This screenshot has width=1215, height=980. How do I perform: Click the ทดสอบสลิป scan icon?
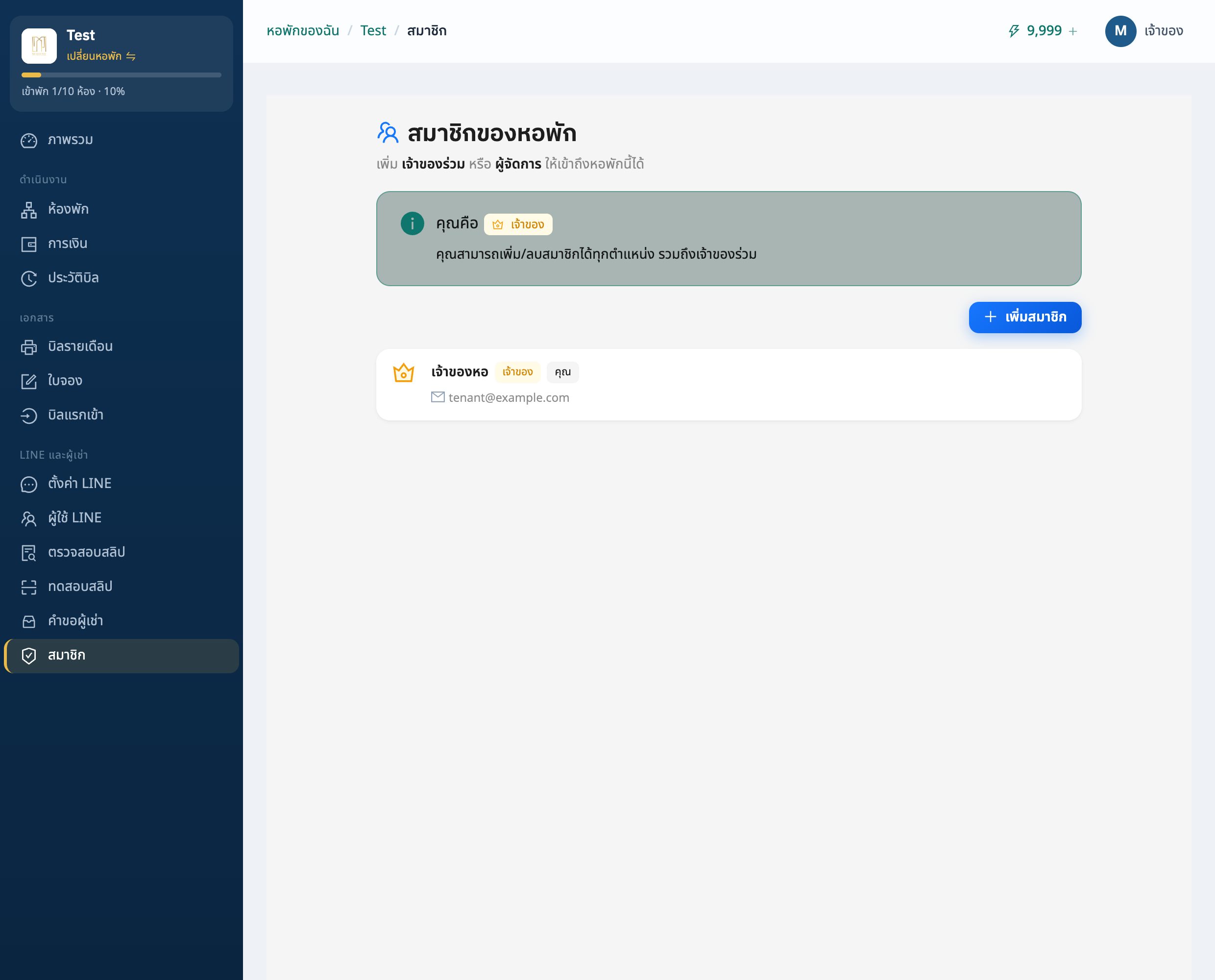(29, 587)
